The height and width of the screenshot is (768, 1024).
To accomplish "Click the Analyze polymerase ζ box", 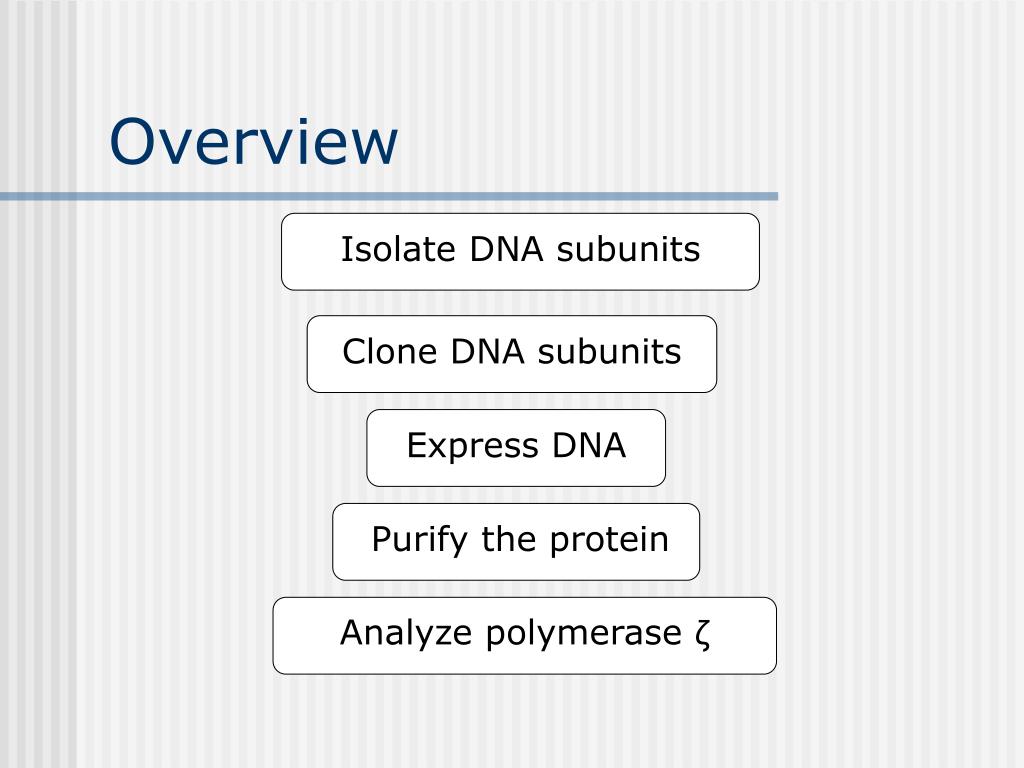I will [524, 635].
